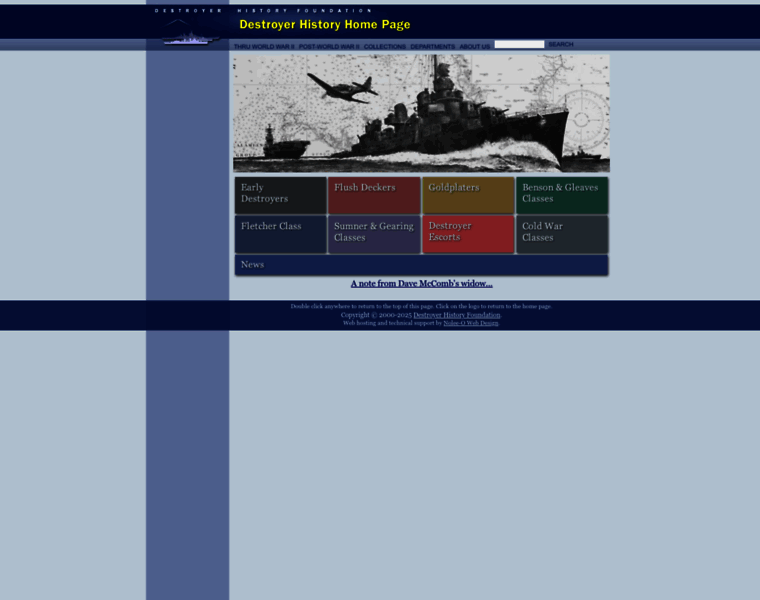Open the note from Dave McComb's widow

point(422,284)
